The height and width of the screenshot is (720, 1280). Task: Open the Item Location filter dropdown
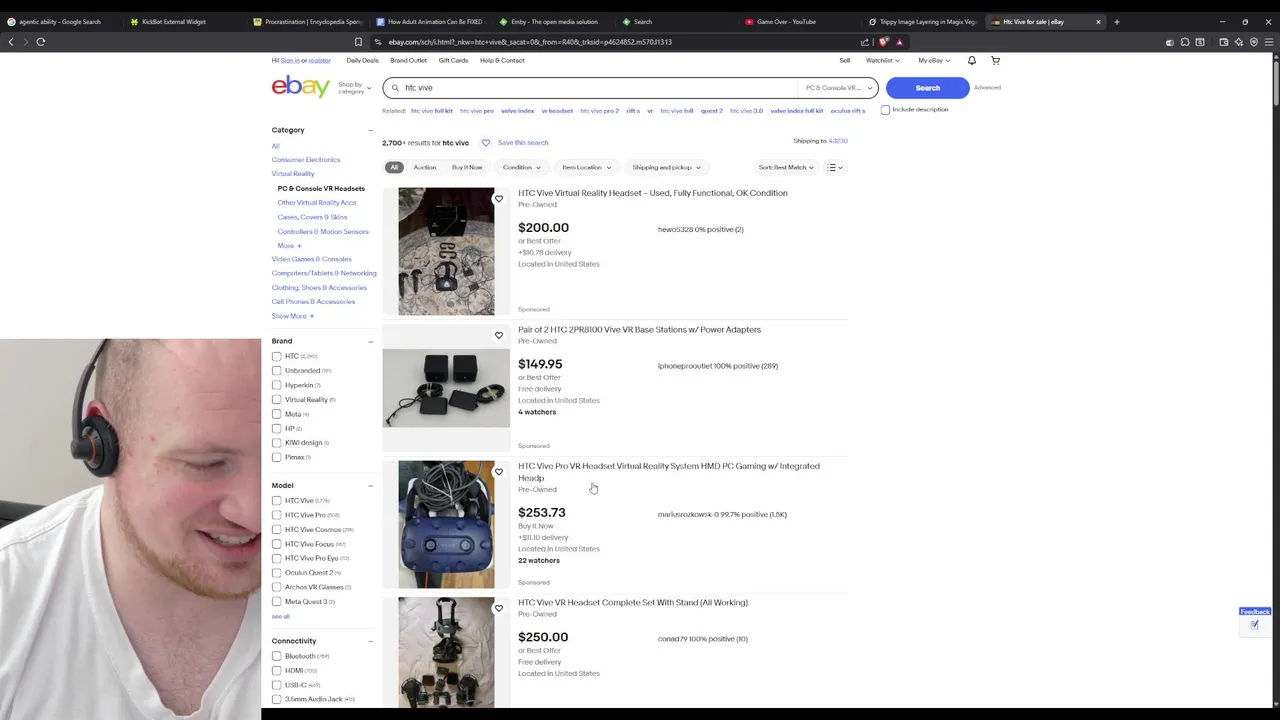point(586,167)
